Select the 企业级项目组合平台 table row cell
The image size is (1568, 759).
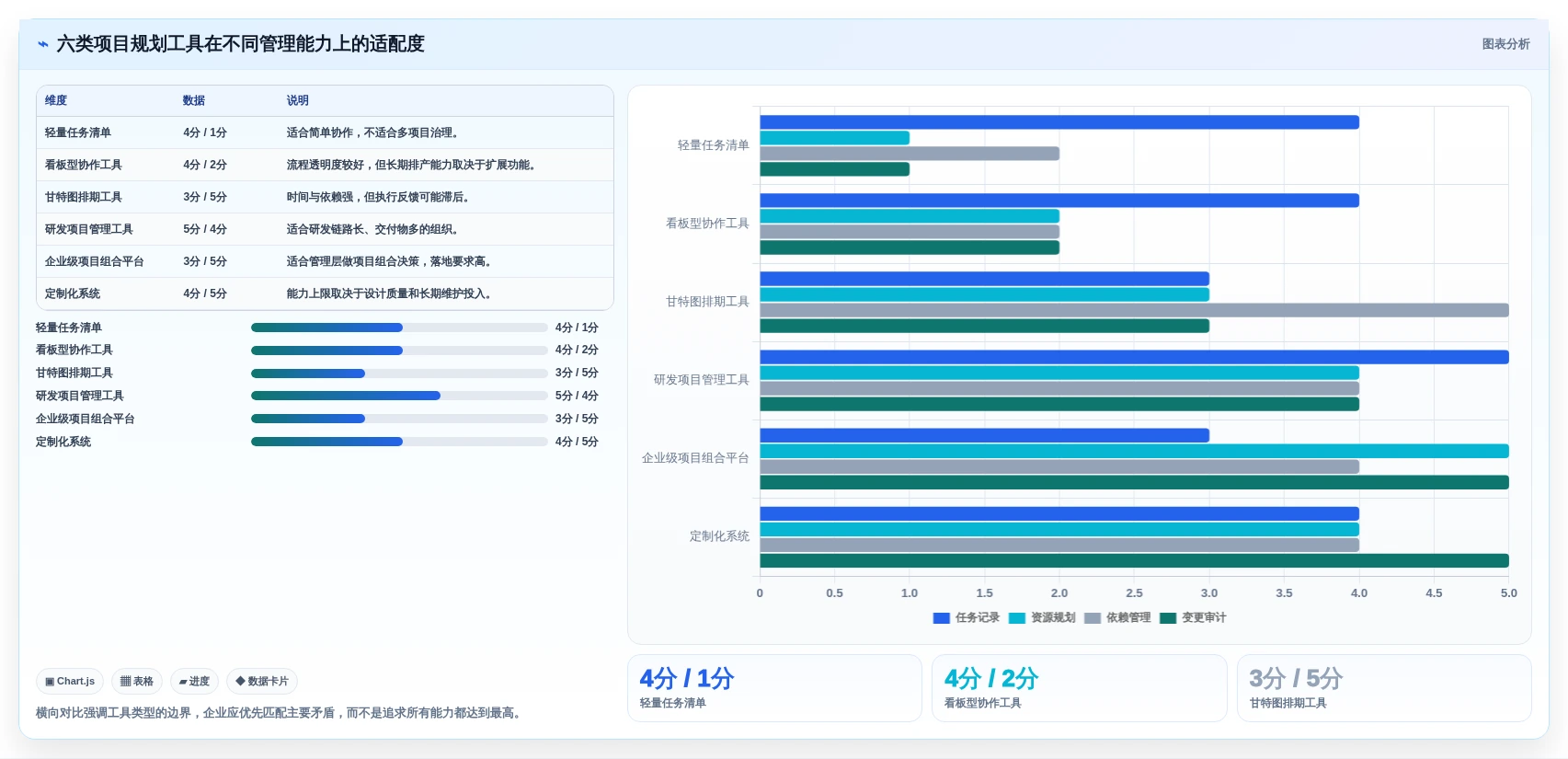(95, 261)
